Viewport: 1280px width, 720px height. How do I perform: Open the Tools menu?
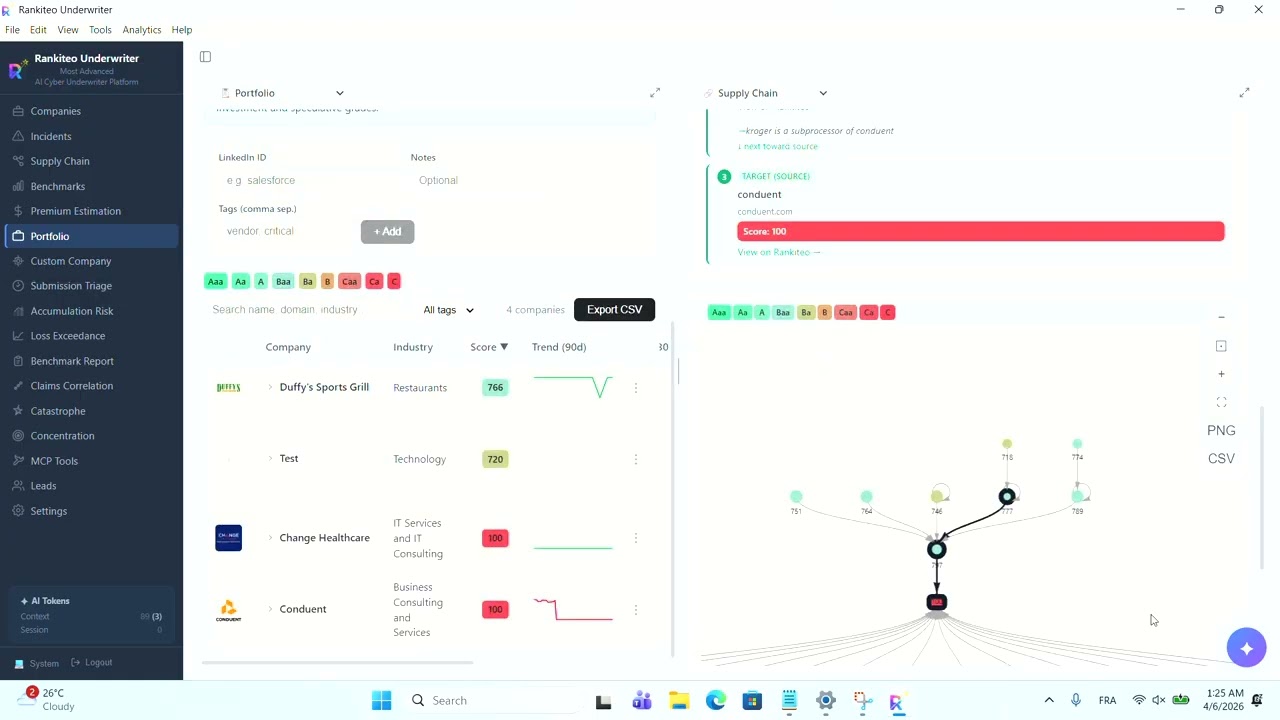[100, 30]
